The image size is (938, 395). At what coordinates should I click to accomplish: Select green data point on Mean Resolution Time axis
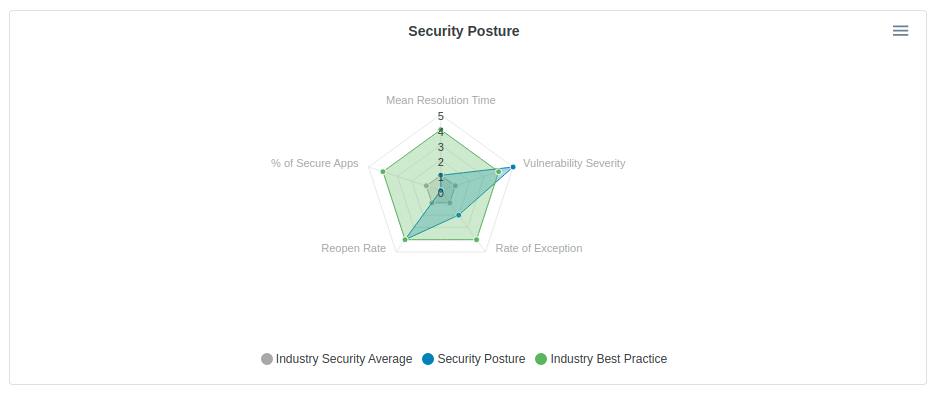(441, 130)
